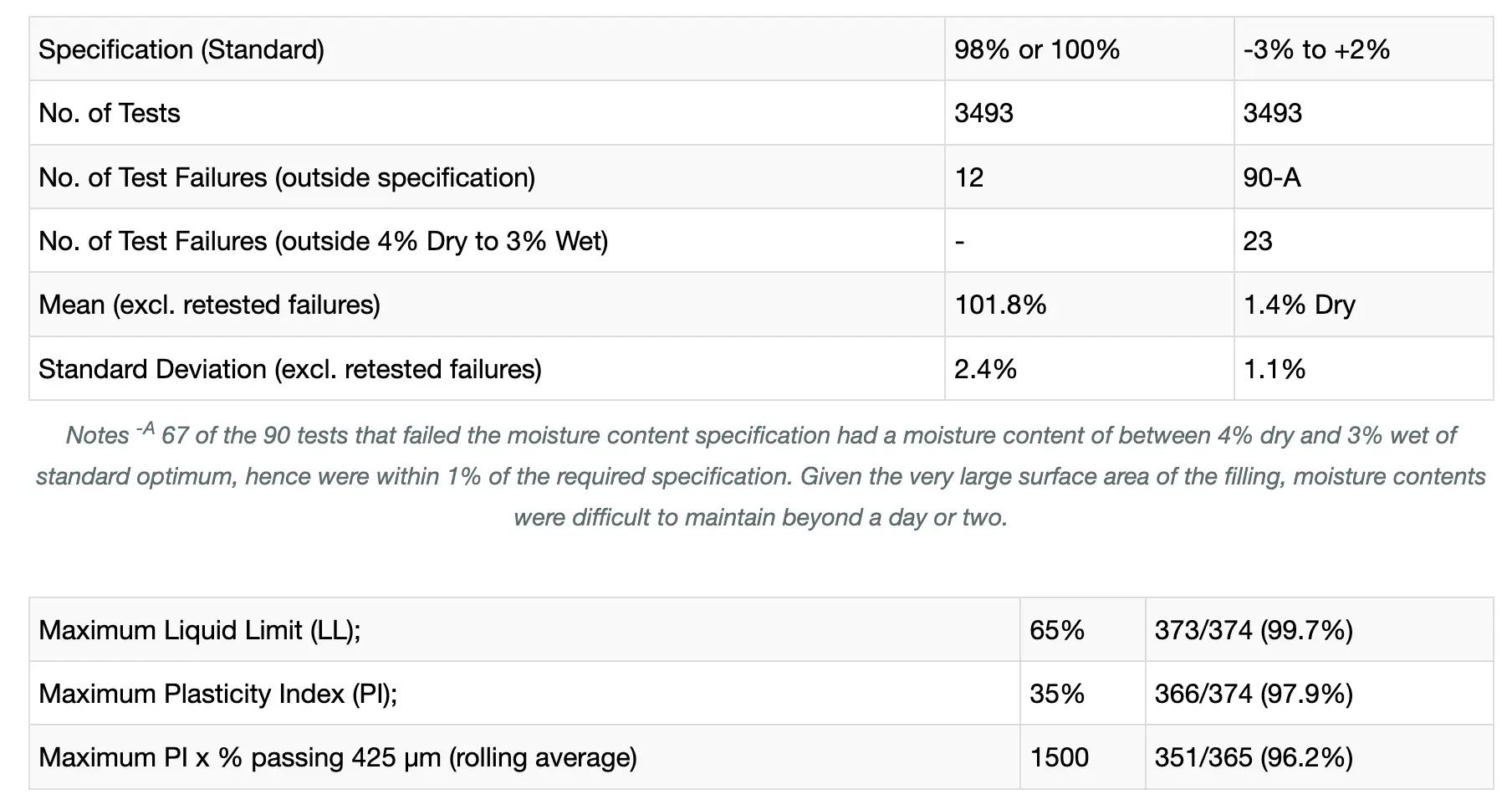Click the "outside 4% Dry to 3% Wet" row
This screenshot has height=810, width=1512.
click(x=761, y=241)
